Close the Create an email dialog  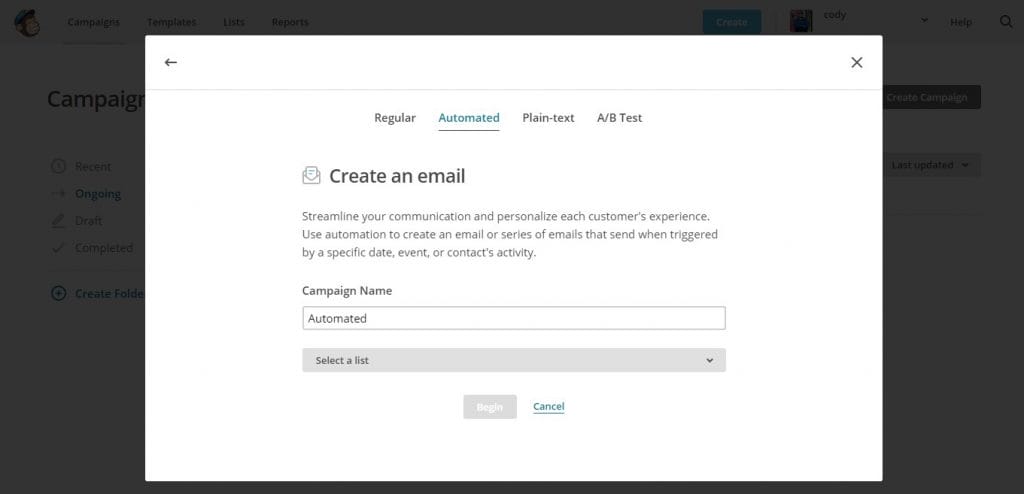[x=856, y=62]
